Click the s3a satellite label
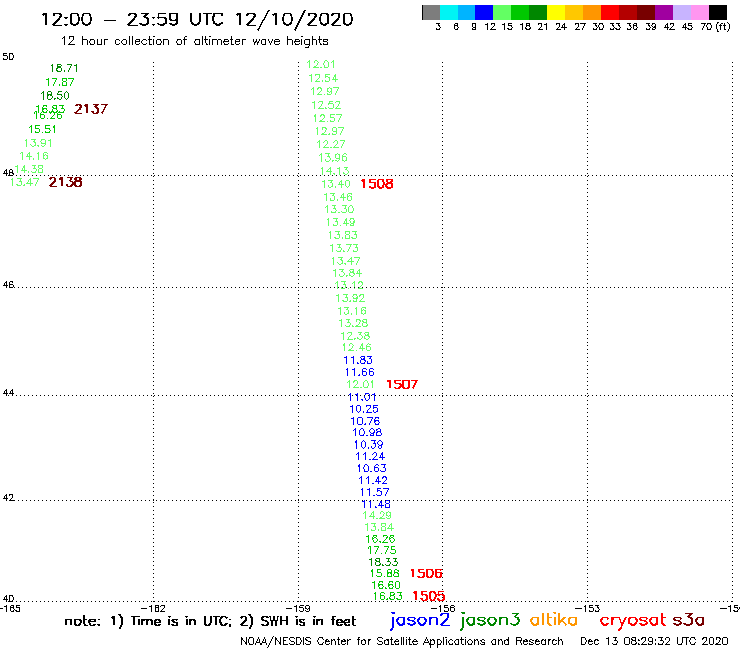Screen dimensions: 740x650 click(689, 620)
